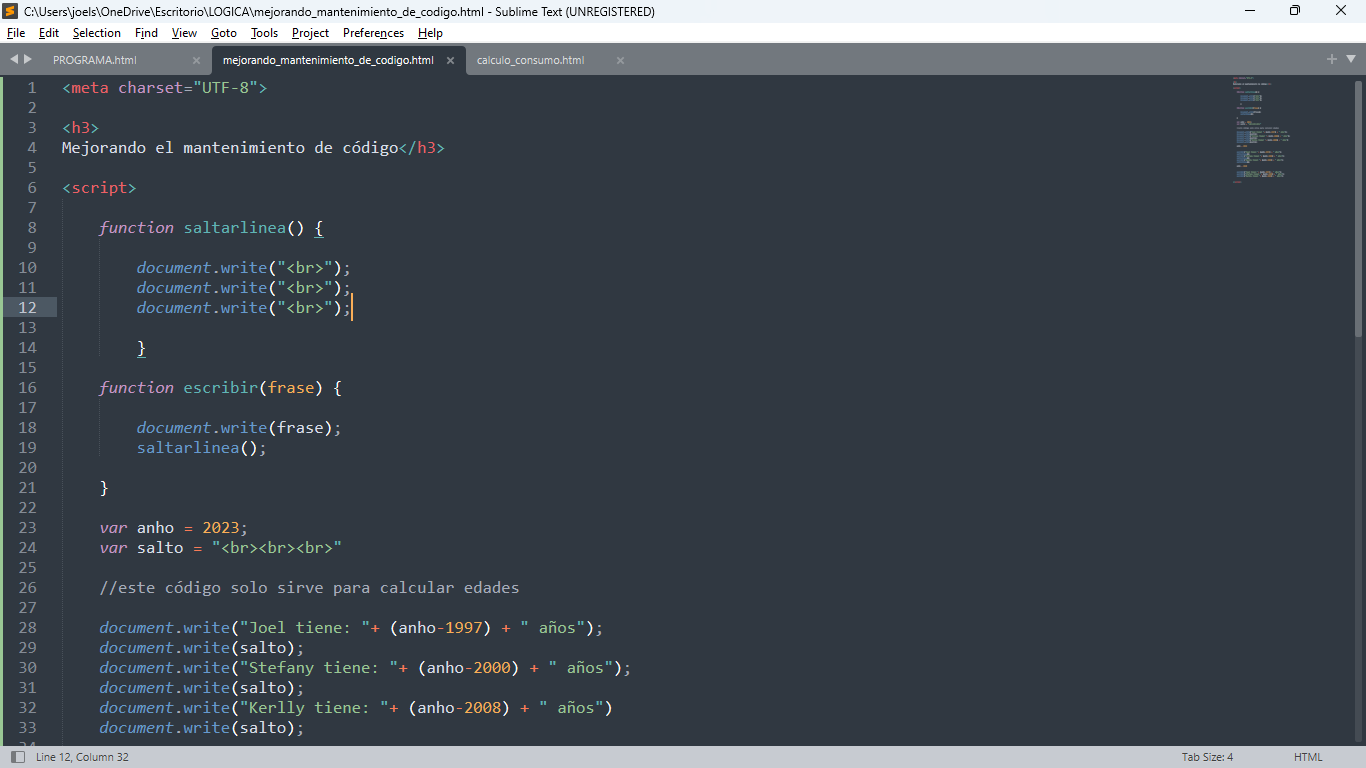Screen dimensions: 1366x768
Task: Click the tab scroll left arrow
Action: pos(14,60)
